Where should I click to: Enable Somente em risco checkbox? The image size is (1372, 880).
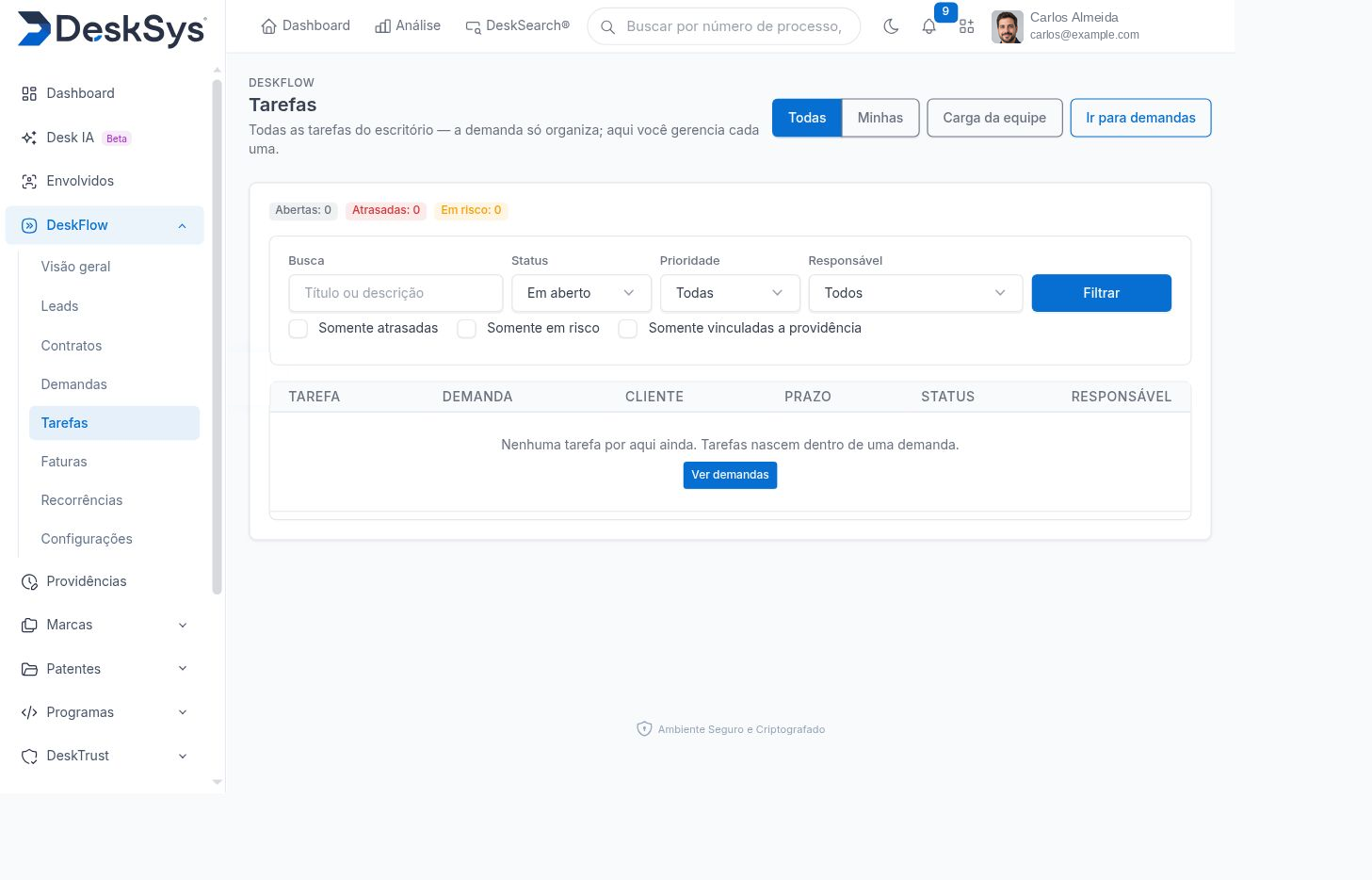point(466,328)
